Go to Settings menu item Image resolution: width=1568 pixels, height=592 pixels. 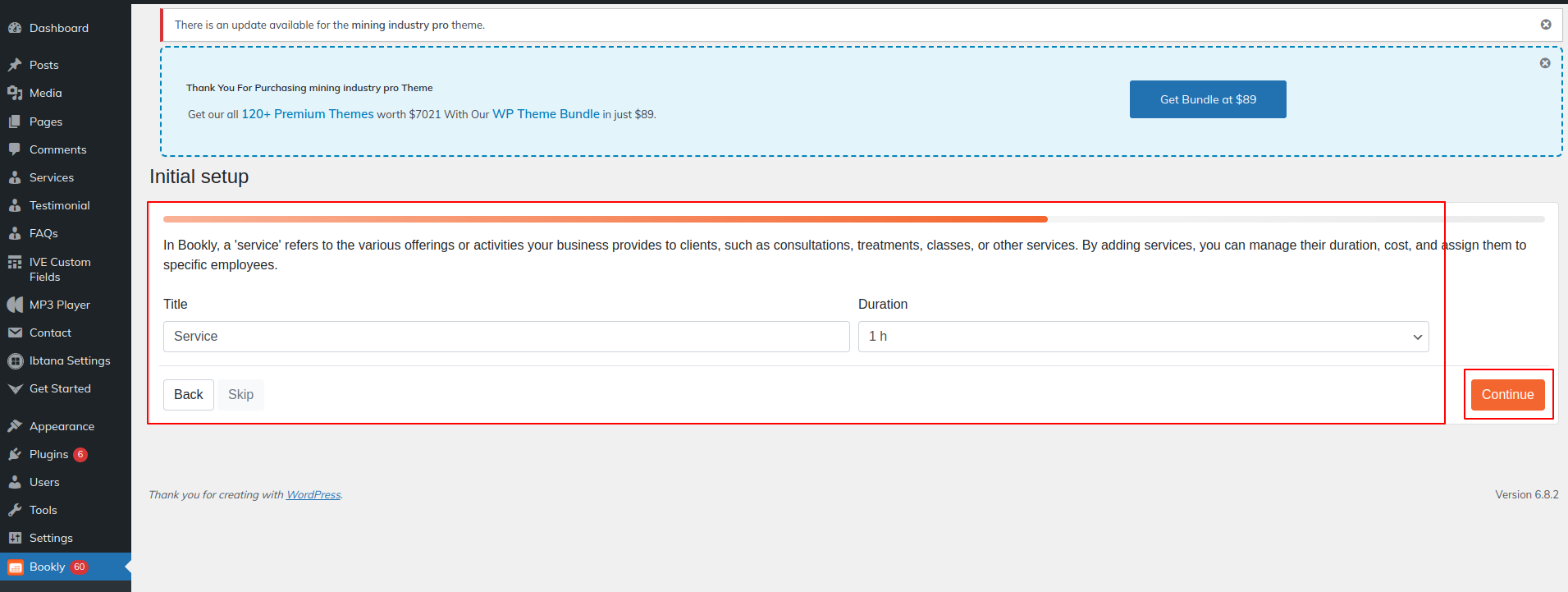pos(51,538)
